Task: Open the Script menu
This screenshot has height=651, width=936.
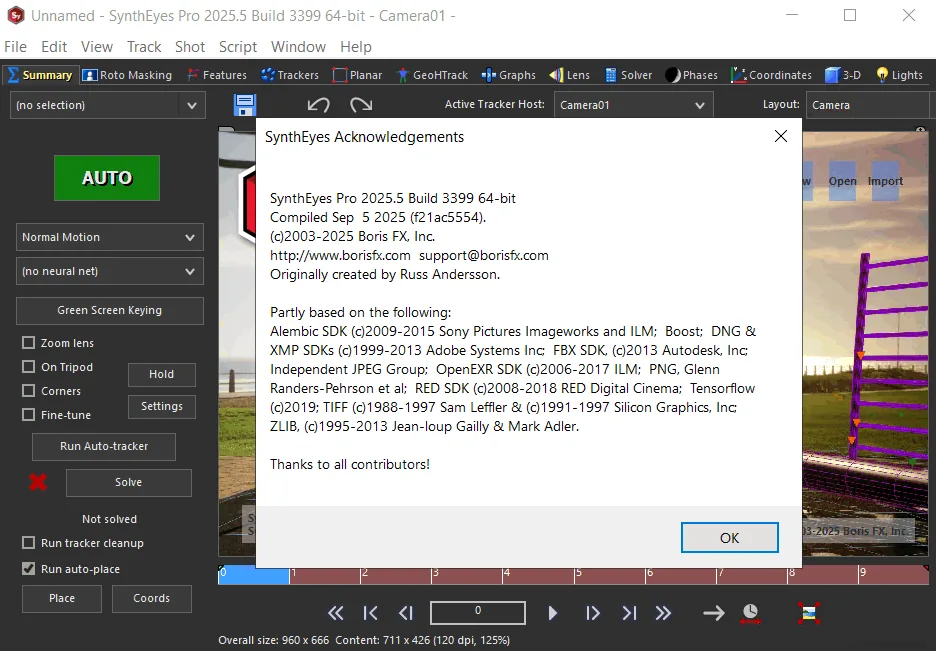Action: [238, 47]
